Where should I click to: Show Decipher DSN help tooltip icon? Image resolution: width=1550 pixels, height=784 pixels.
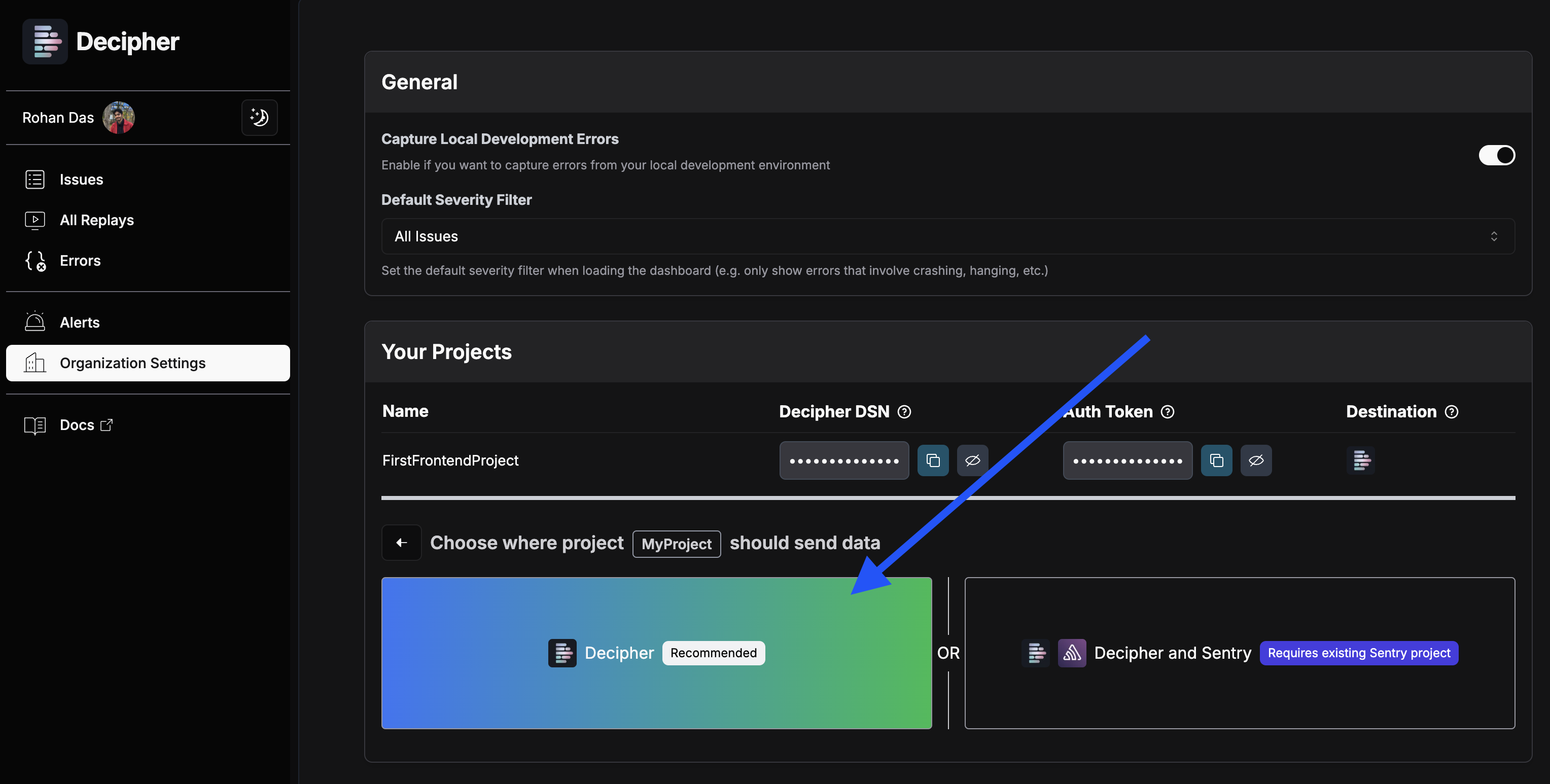tap(904, 412)
